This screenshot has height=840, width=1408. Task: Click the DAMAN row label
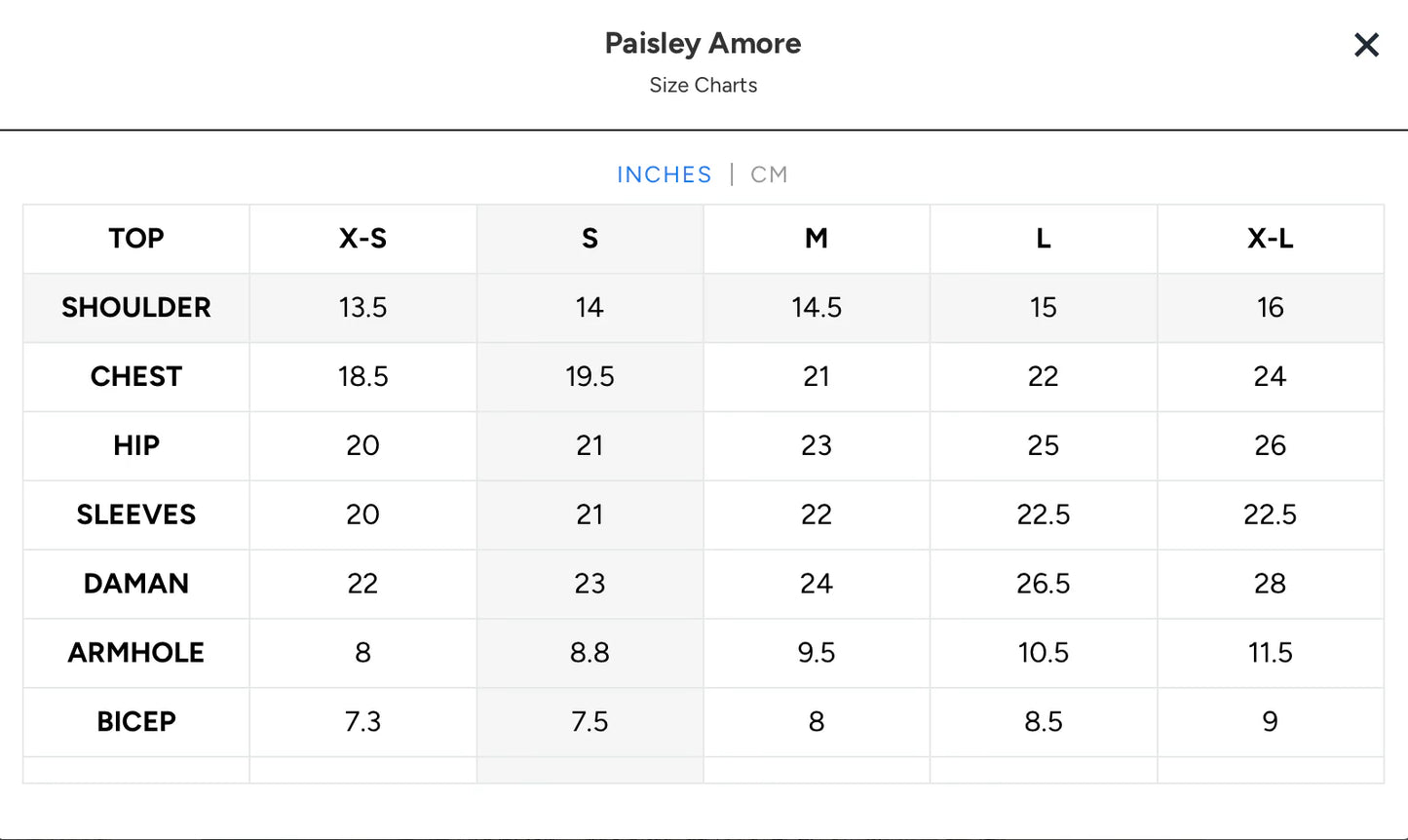tap(136, 584)
